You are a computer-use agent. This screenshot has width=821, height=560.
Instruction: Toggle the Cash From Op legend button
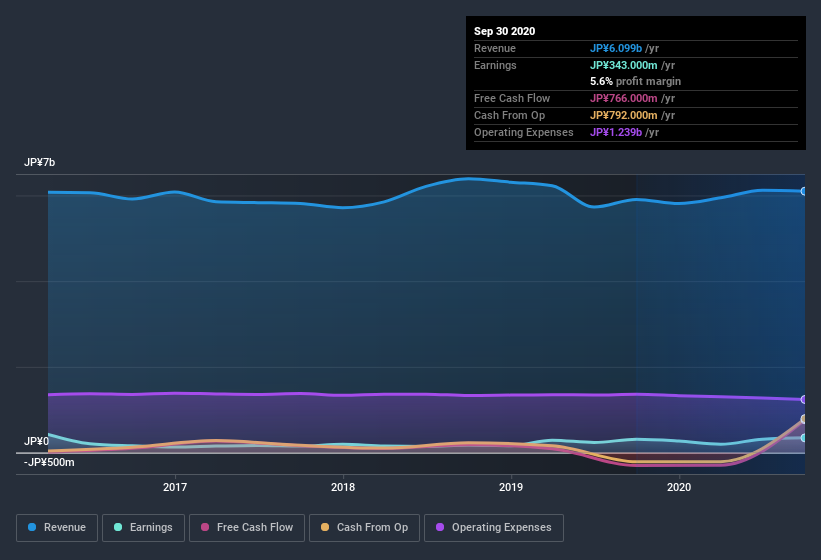364,528
